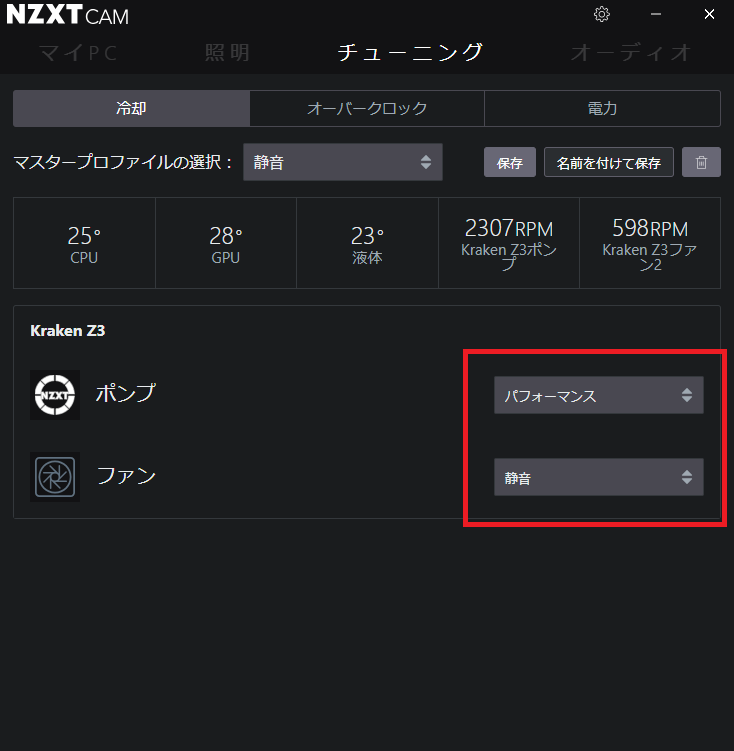
Task: Open the オーバークロック sub-tab
Action: tap(367, 109)
